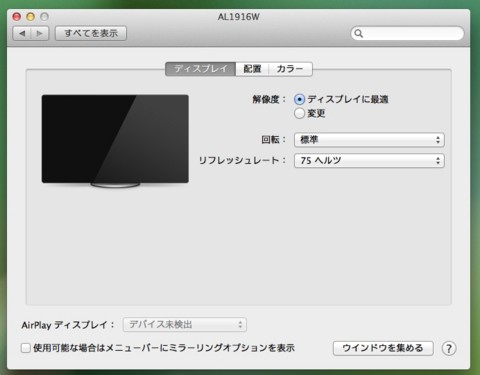The width and height of the screenshot is (480, 375).
Task: Close the AL1916W window with red button
Action: click(x=17, y=16)
